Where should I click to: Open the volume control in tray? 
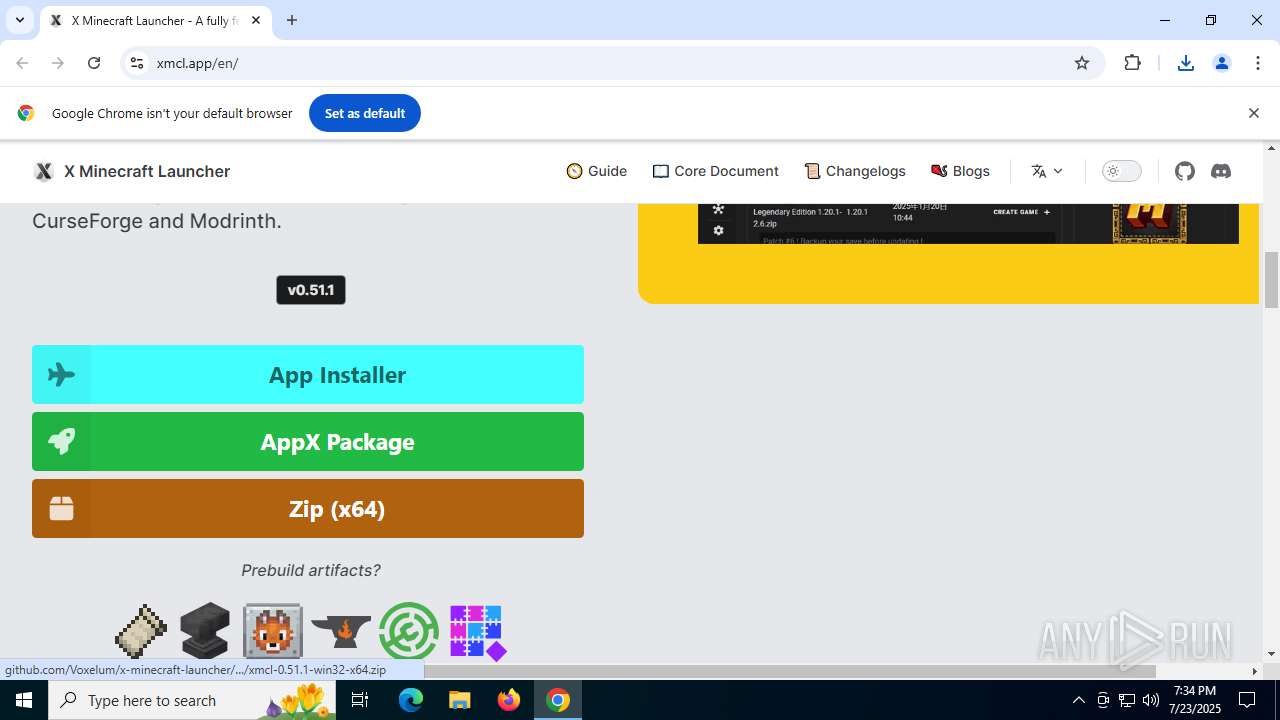pyautogui.click(x=1150, y=700)
